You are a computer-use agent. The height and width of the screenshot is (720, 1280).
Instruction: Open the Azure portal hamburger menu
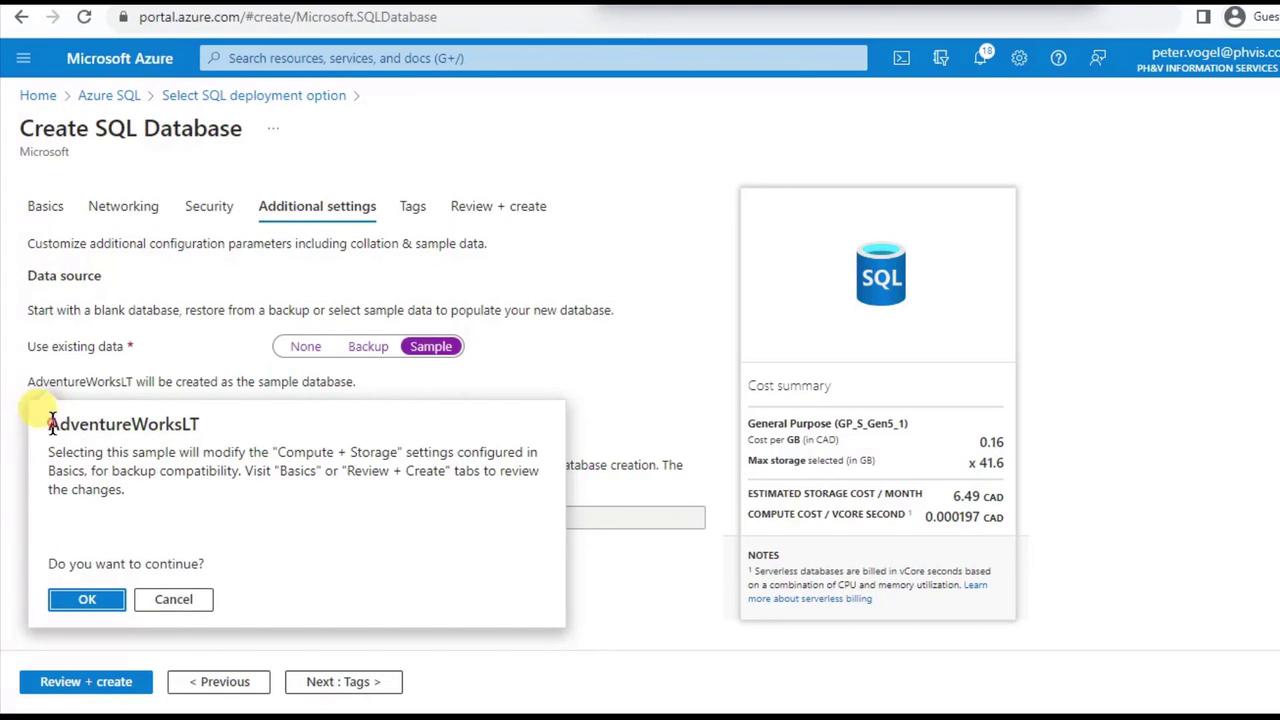23,58
